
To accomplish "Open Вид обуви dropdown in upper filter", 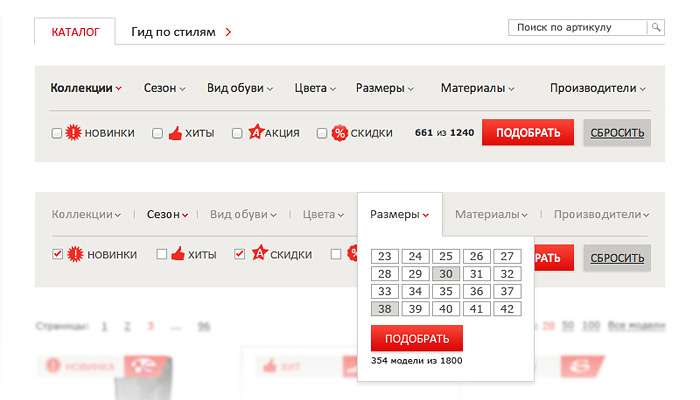I will click(240, 88).
